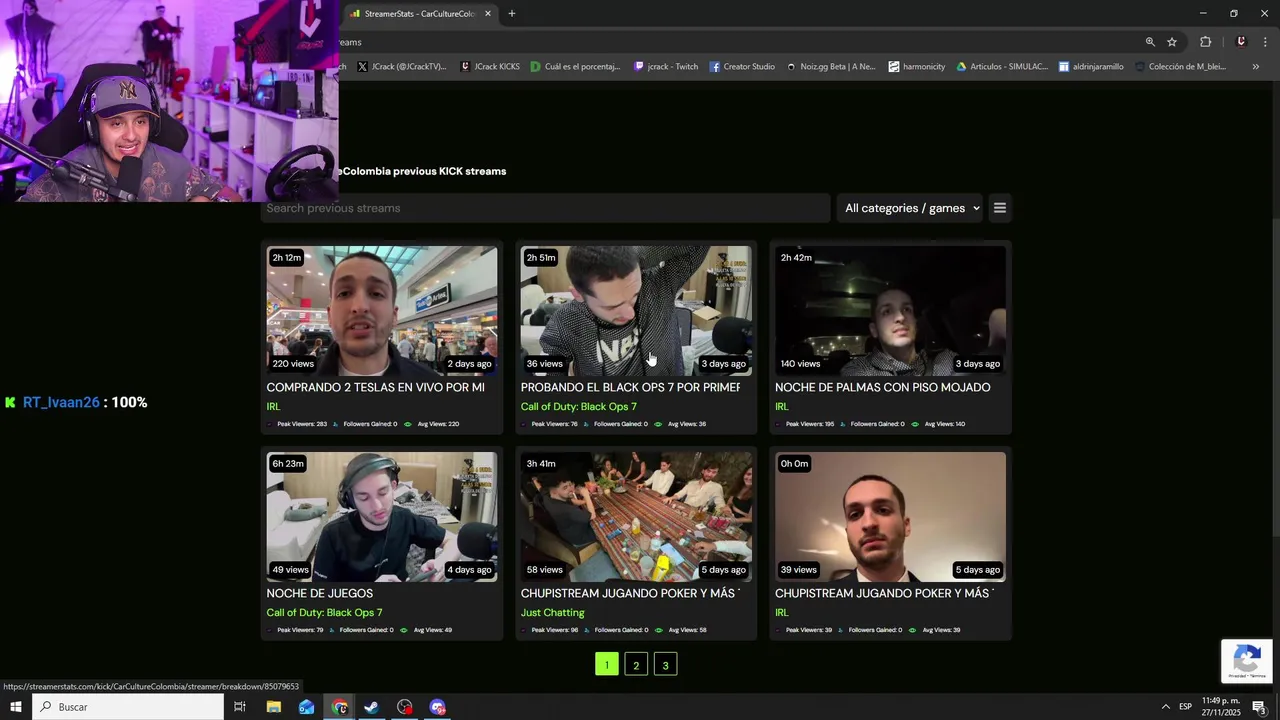Image resolution: width=1280 pixels, height=720 pixels.
Task: Open the Cuál es el porcentaj... bookmark
Action: [x=575, y=67]
